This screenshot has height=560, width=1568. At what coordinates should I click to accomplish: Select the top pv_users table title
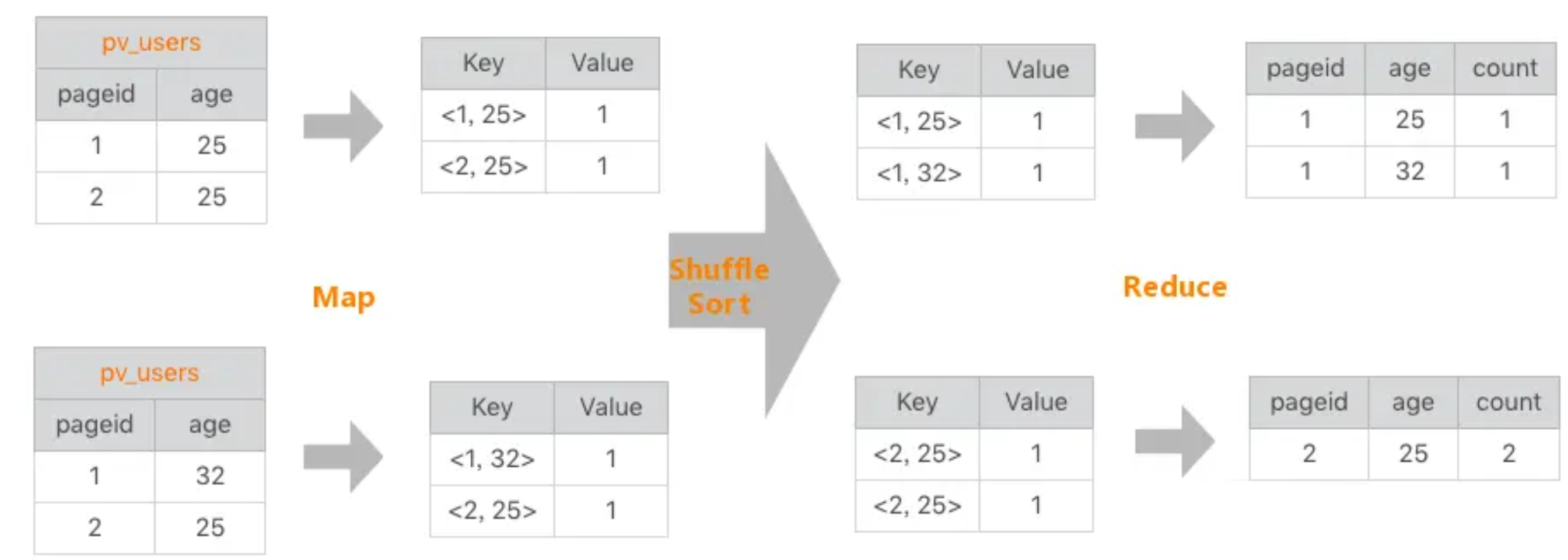151,43
